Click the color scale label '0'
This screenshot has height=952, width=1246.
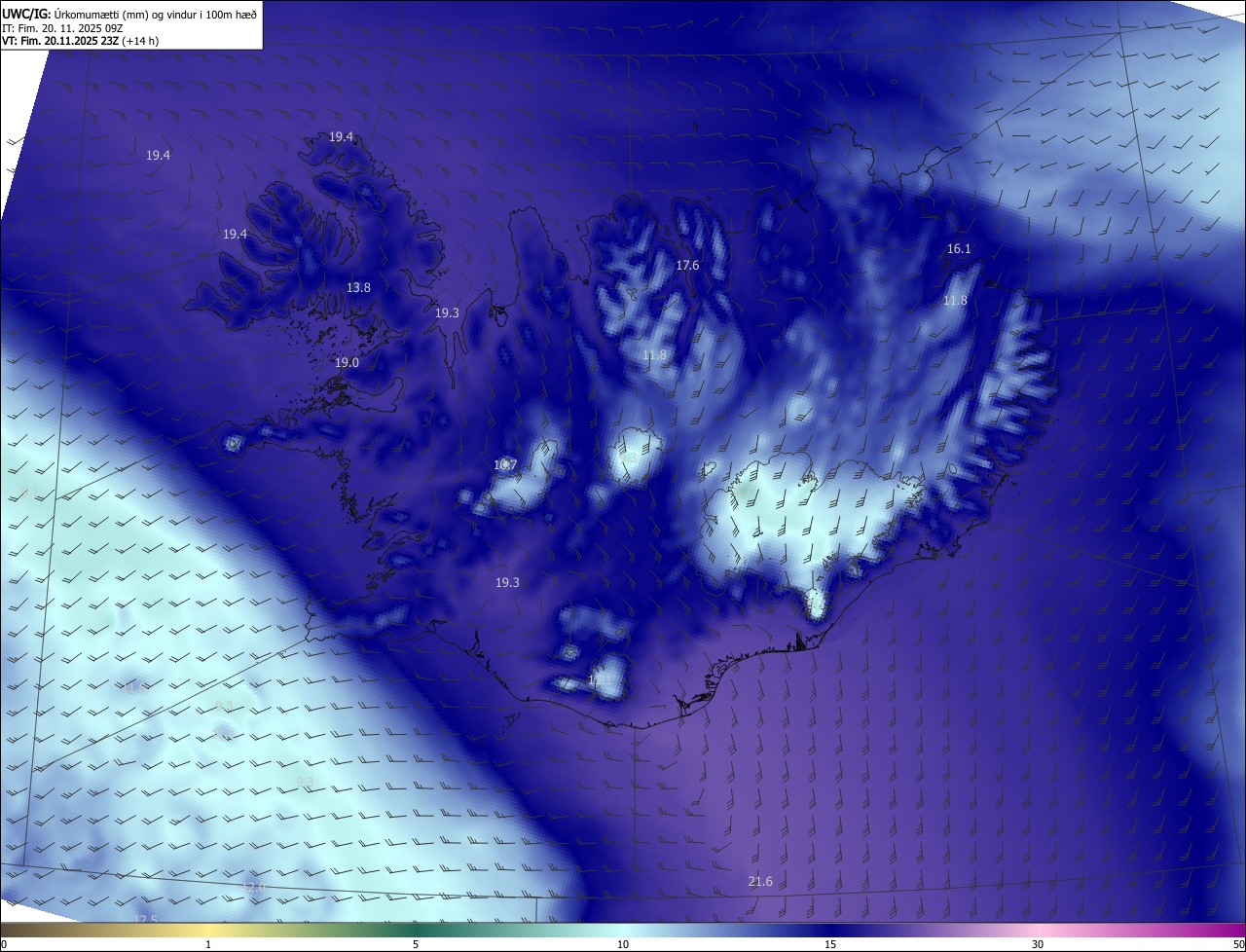click(x=3, y=944)
